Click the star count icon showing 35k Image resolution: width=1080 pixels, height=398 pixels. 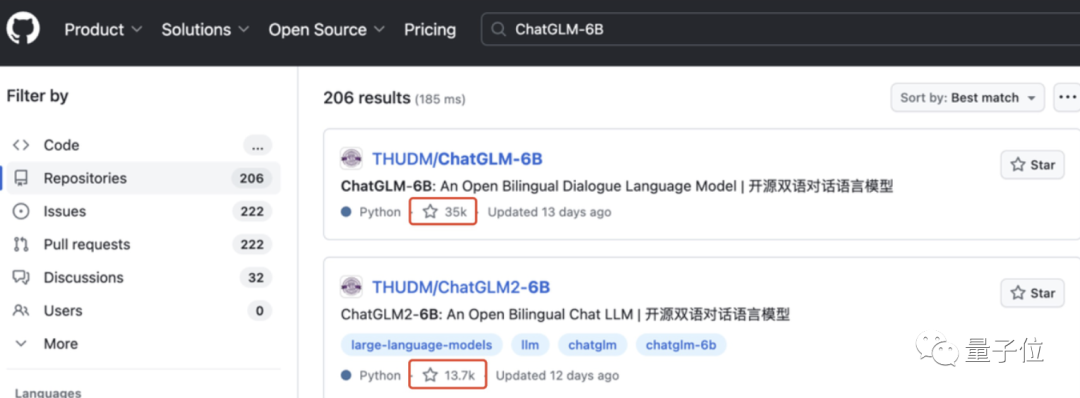coord(430,212)
